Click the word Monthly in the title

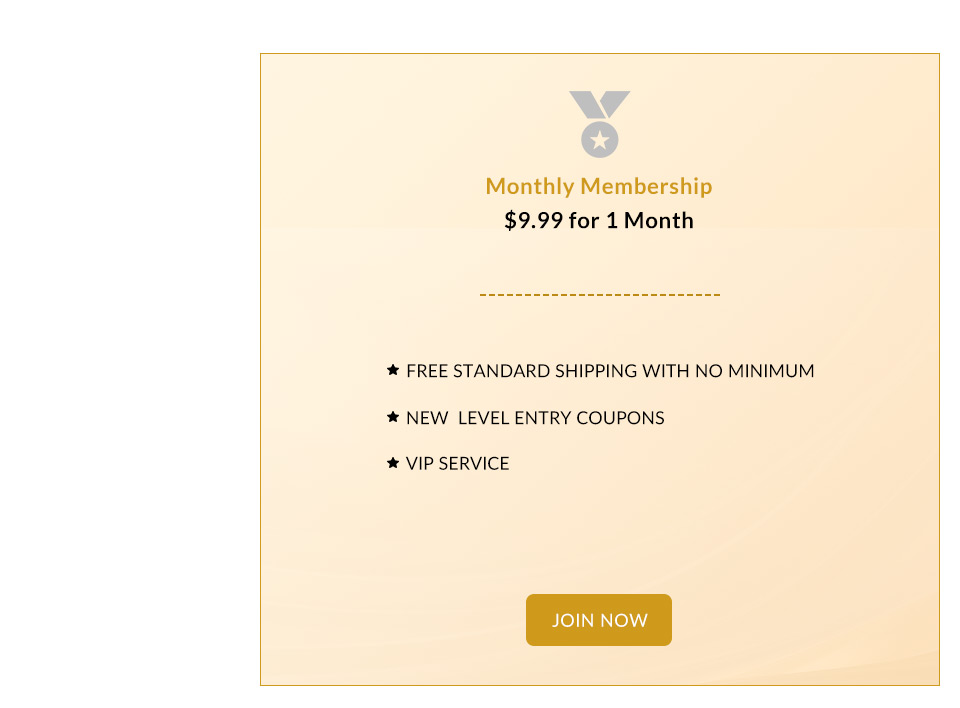coord(530,186)
